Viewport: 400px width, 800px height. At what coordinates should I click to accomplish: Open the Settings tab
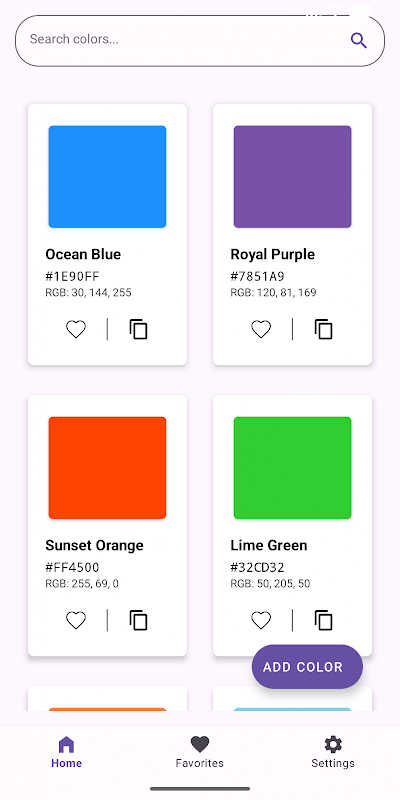pos(333,752)
